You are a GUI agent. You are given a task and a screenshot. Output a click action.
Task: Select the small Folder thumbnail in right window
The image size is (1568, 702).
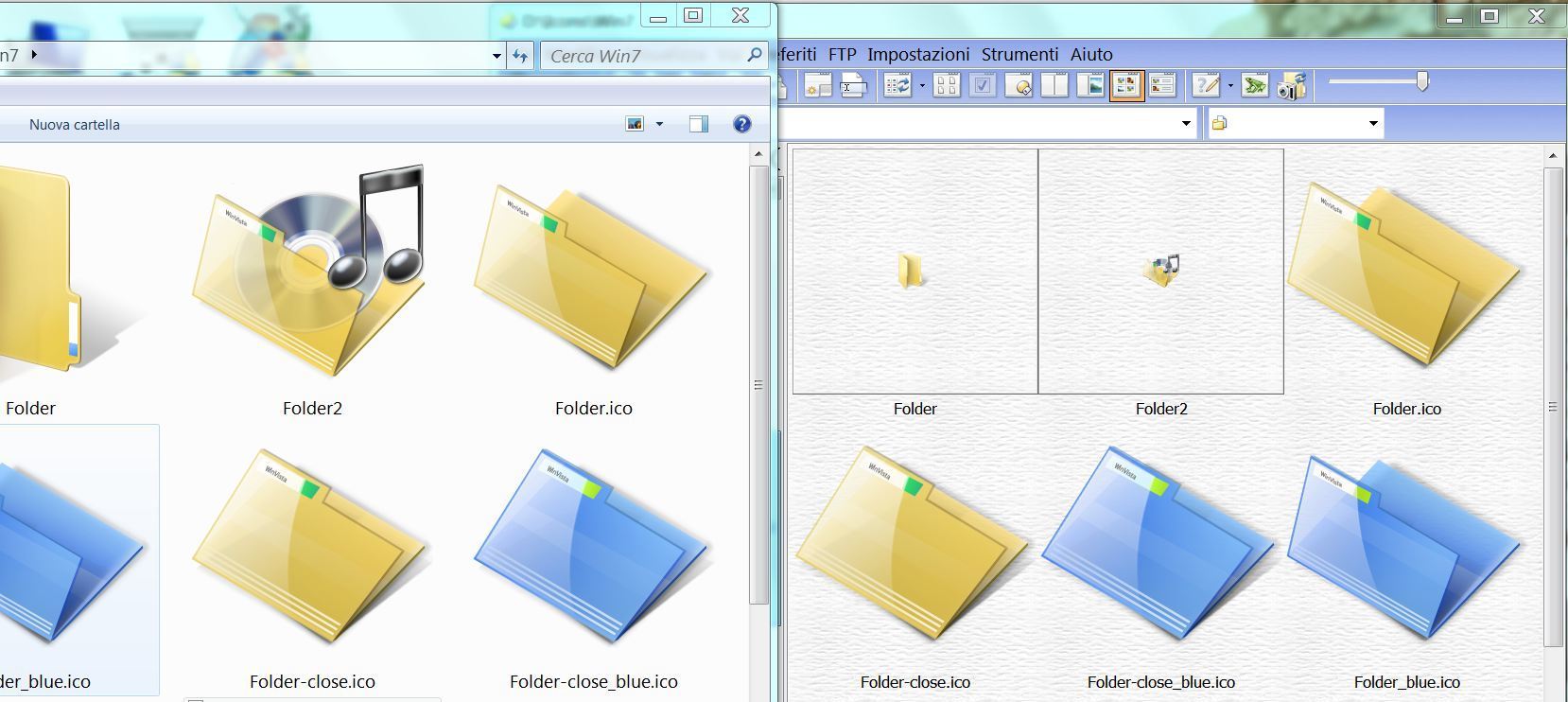pyautogui.click(x=915, y=271)
